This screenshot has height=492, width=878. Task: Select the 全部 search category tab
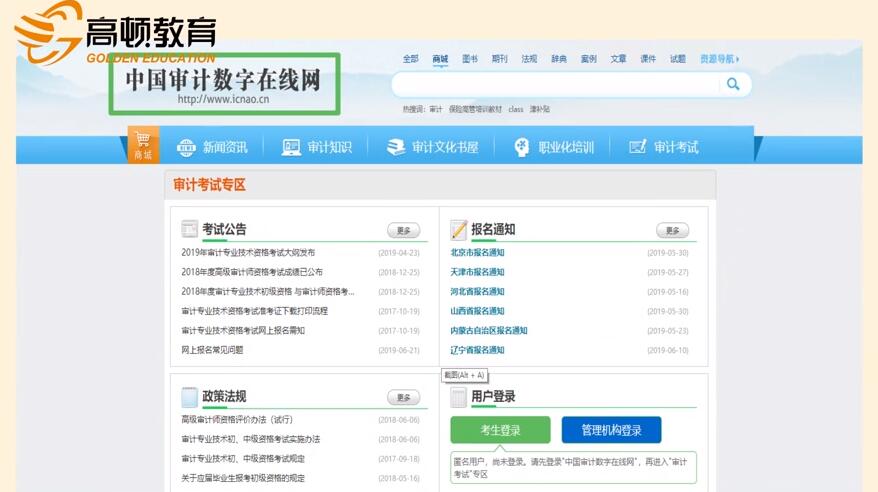tap(410, 59)
